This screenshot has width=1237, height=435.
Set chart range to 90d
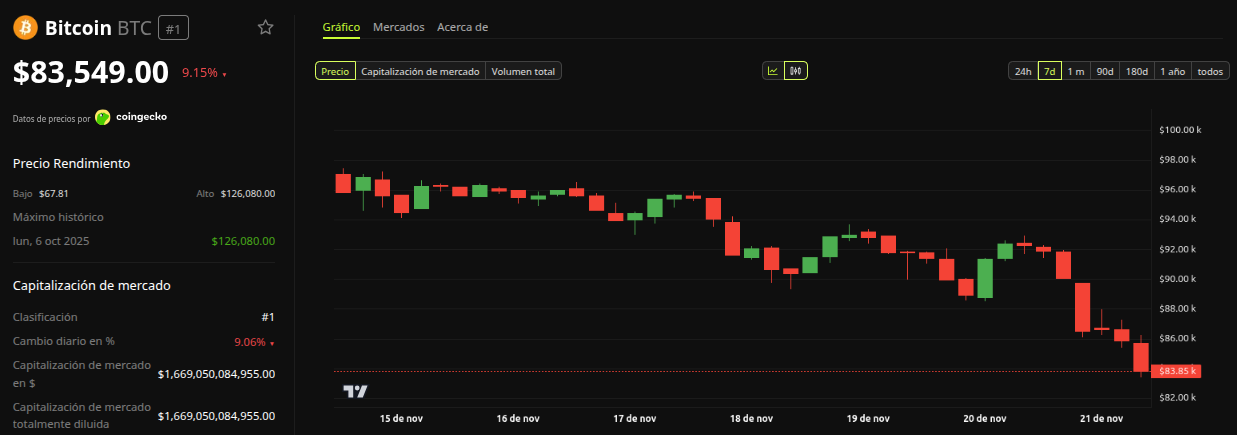[x=1105, y=71]
